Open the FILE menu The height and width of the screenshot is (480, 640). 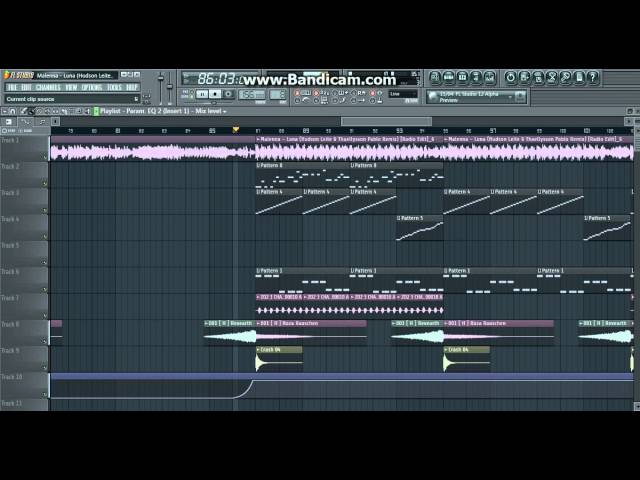pos(12,87)
